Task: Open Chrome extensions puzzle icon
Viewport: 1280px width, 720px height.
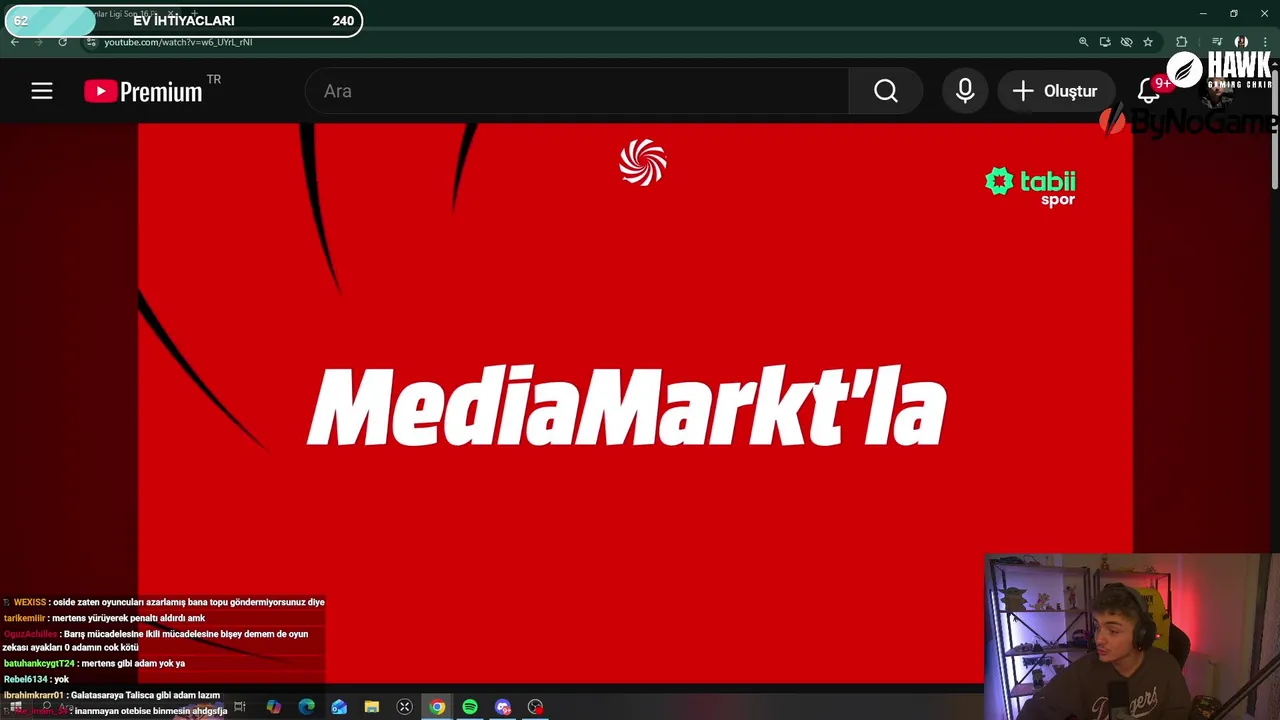Action: click(x=1182, y=42)
